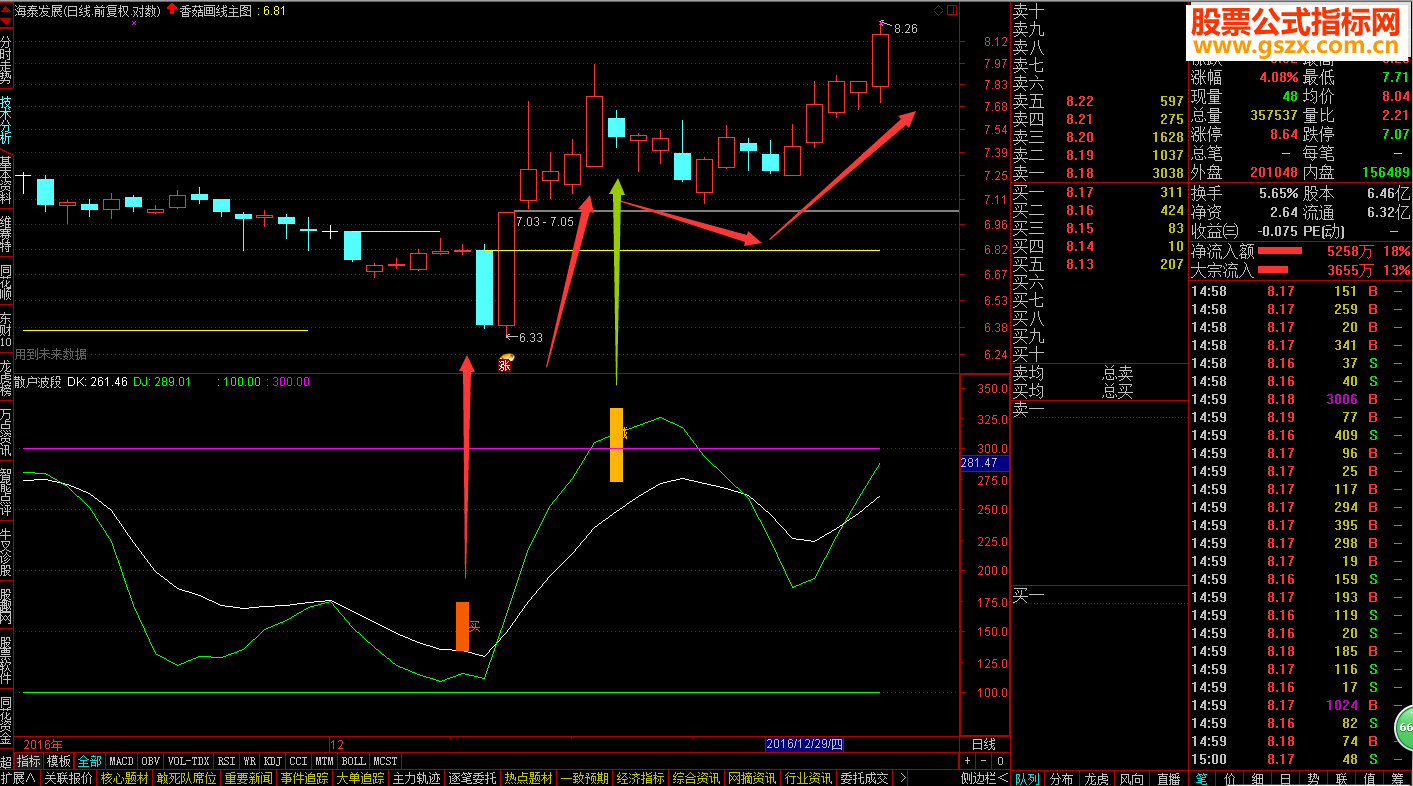Switch to MTM indicator
1413x786 pixels.
click(x=324, y=761)
